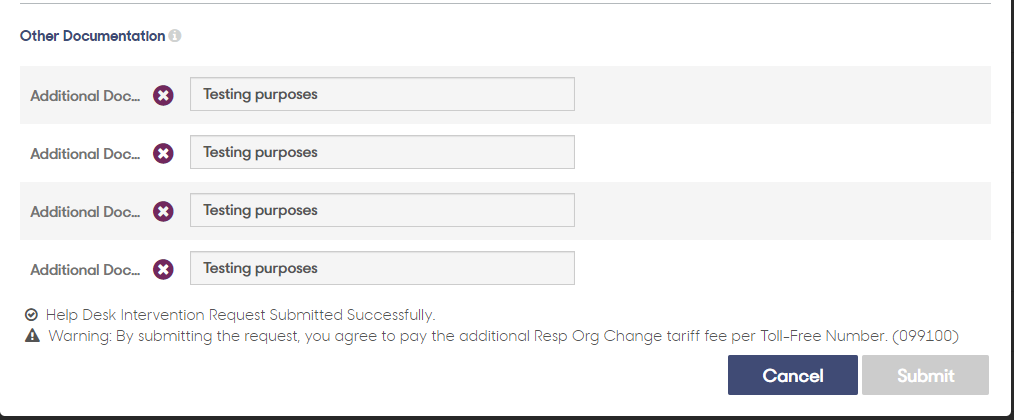This screenshot has height=420, width=1014.
Task: Focus the first Testing purposes text field
Action: [x=382, y=94]
